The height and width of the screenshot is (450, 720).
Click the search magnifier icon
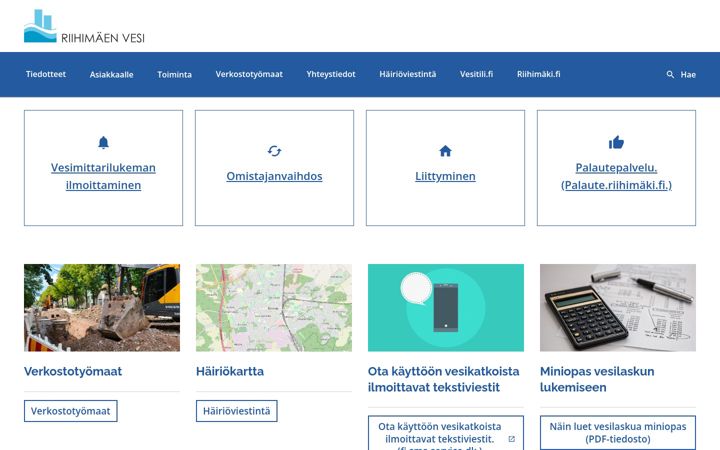click(x=670, y=74)
